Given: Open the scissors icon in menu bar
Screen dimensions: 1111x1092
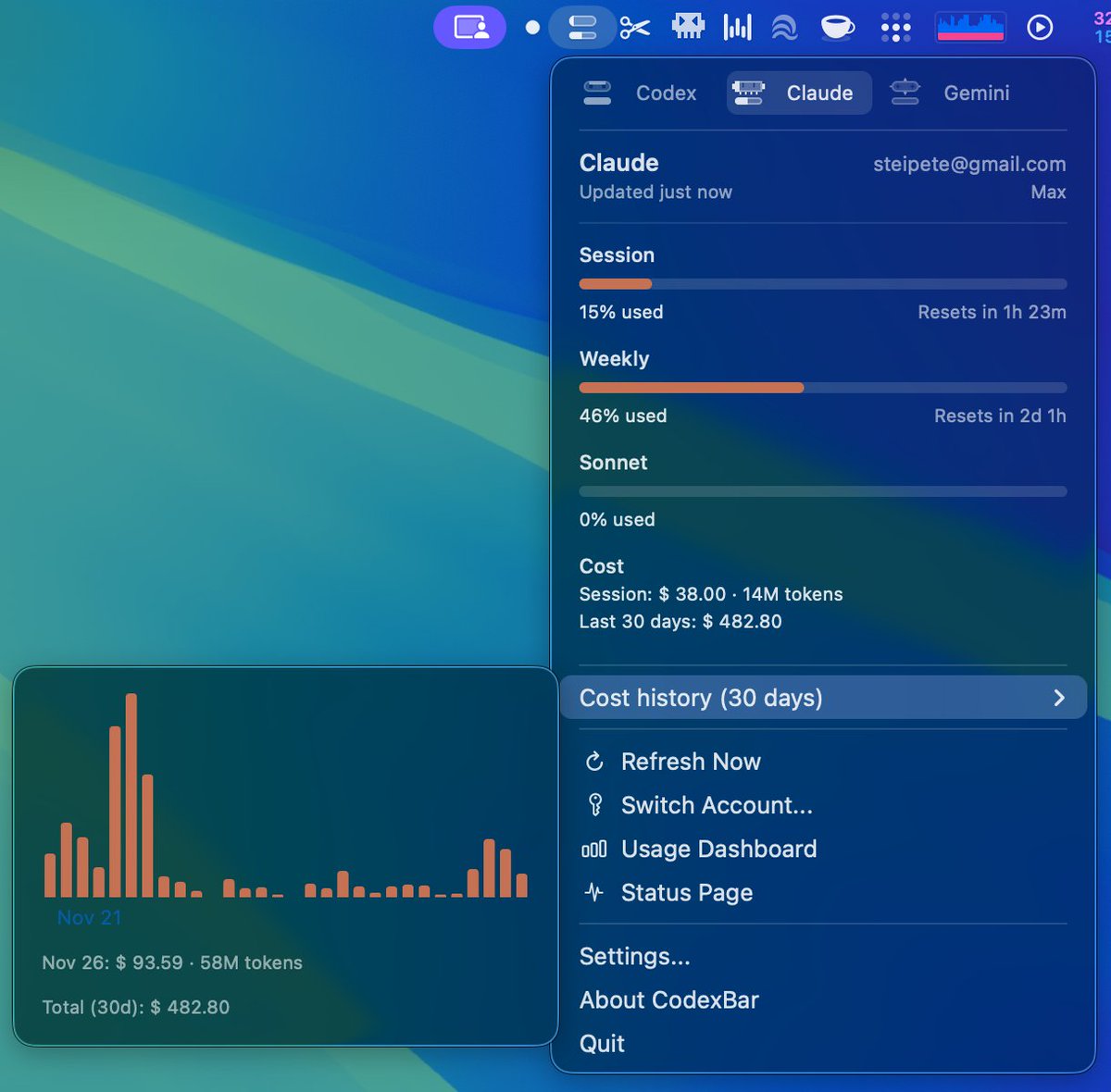Looking at the screenshot, I should (x=635, y=28).
